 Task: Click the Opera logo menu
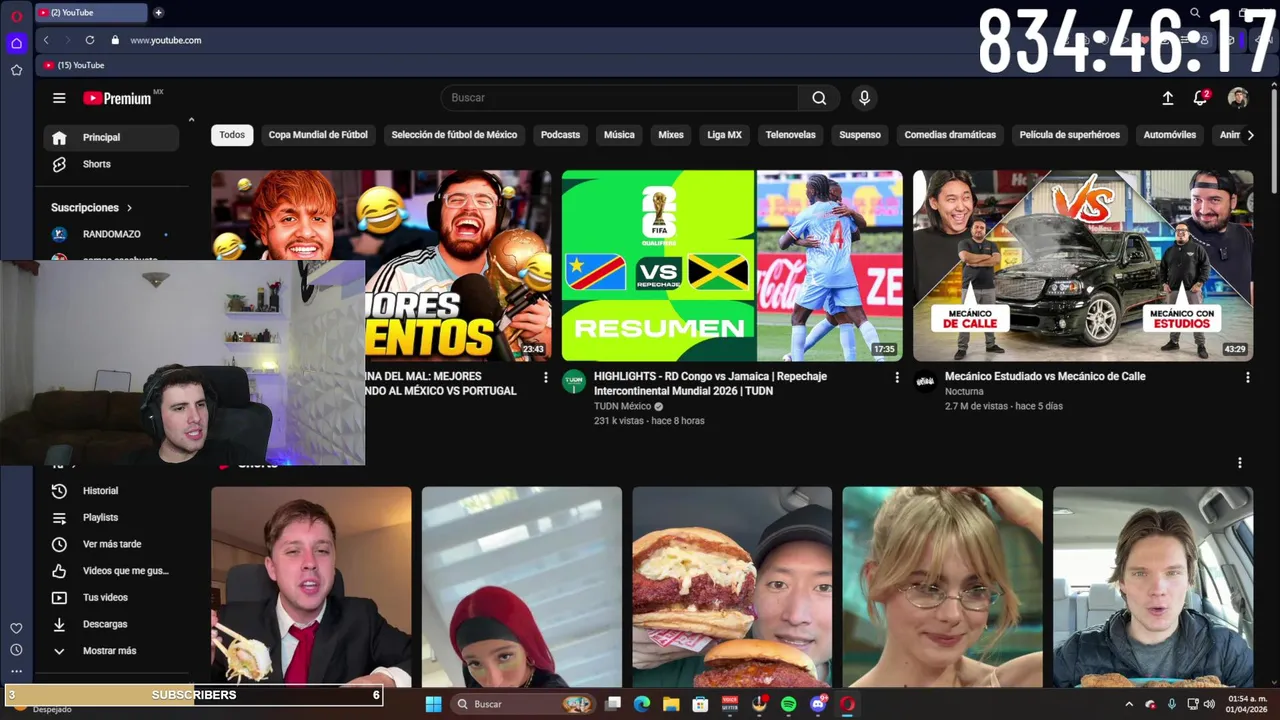(16, 16)
